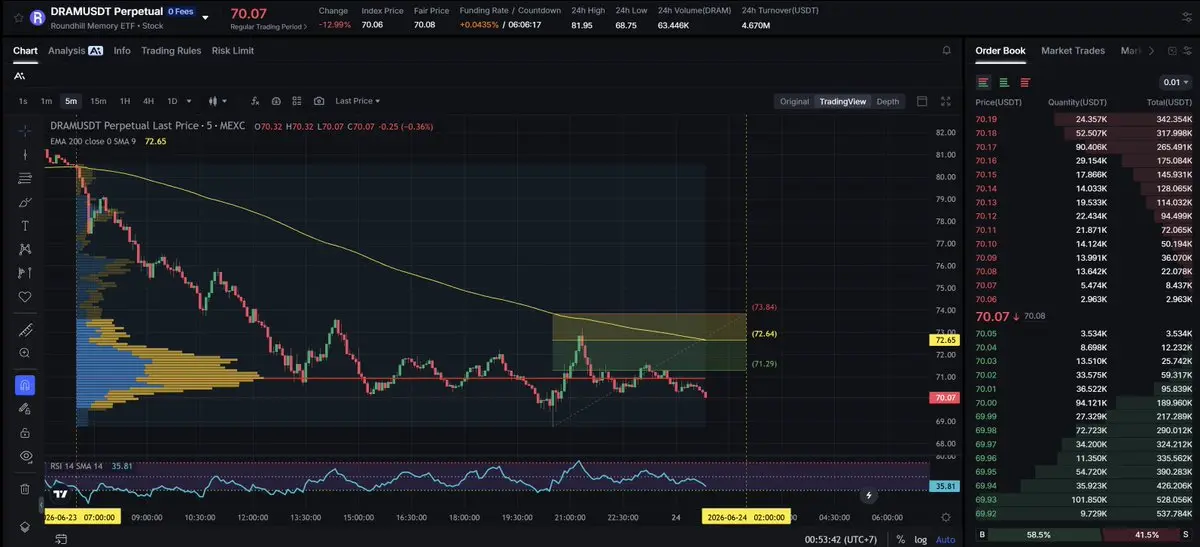Open the 0.01 price precision dropdown
Viewport: 1200px width, 547px height.
pyautogui.click(x=1176, y=82)
